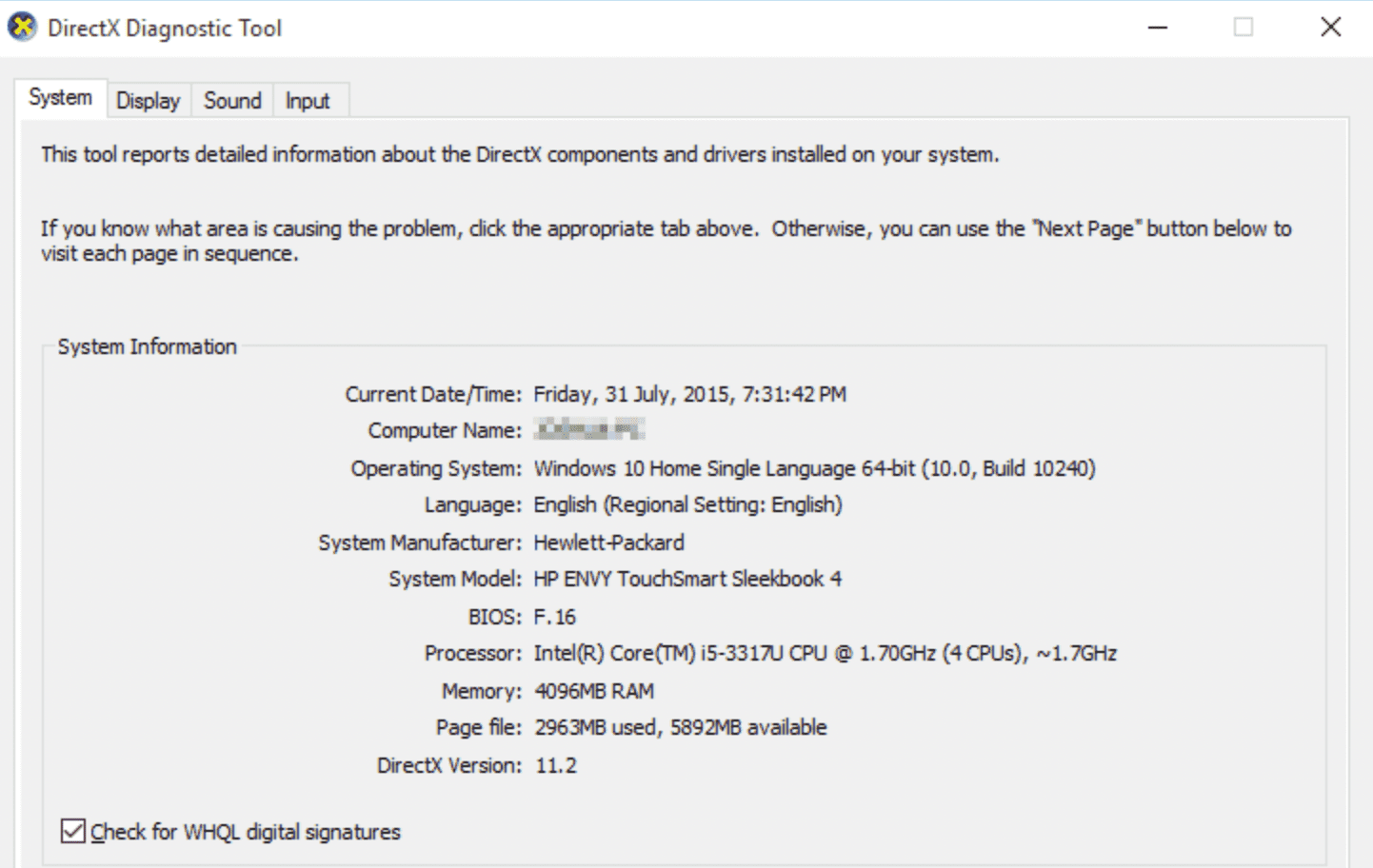Click the DirectX Diagnostic Tool title bar icon

coord(22,28)
